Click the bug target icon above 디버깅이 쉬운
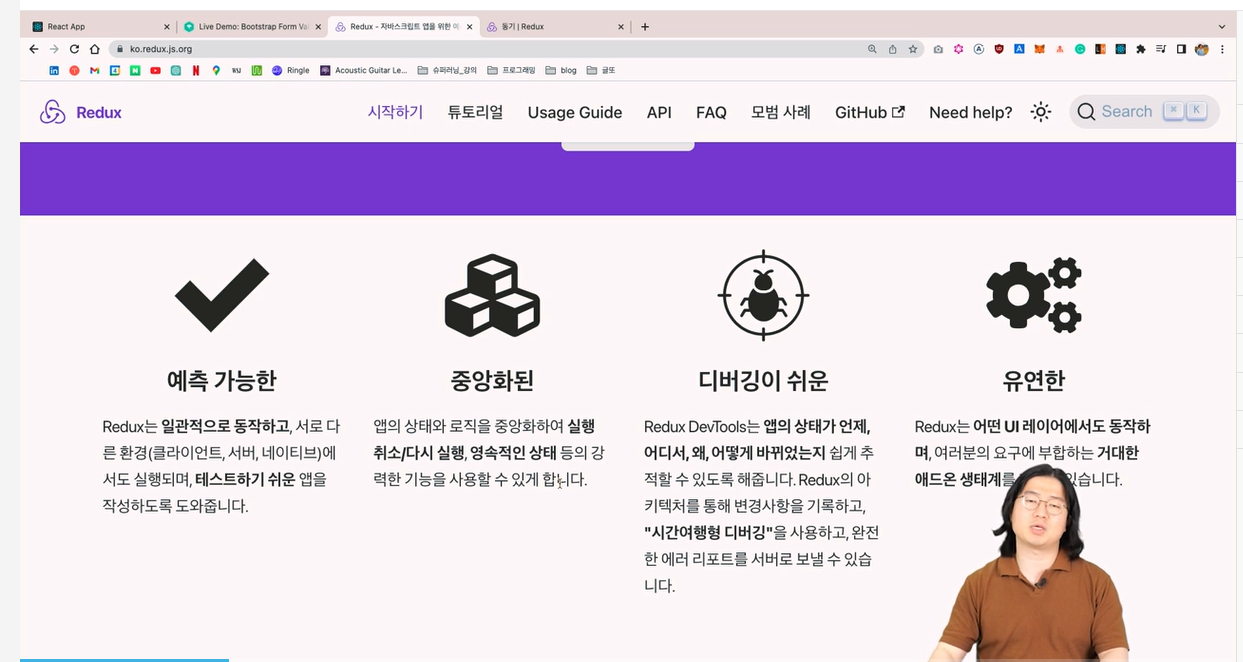The height and width of the screenshot is (662, 1243). (x=763, y=295)
